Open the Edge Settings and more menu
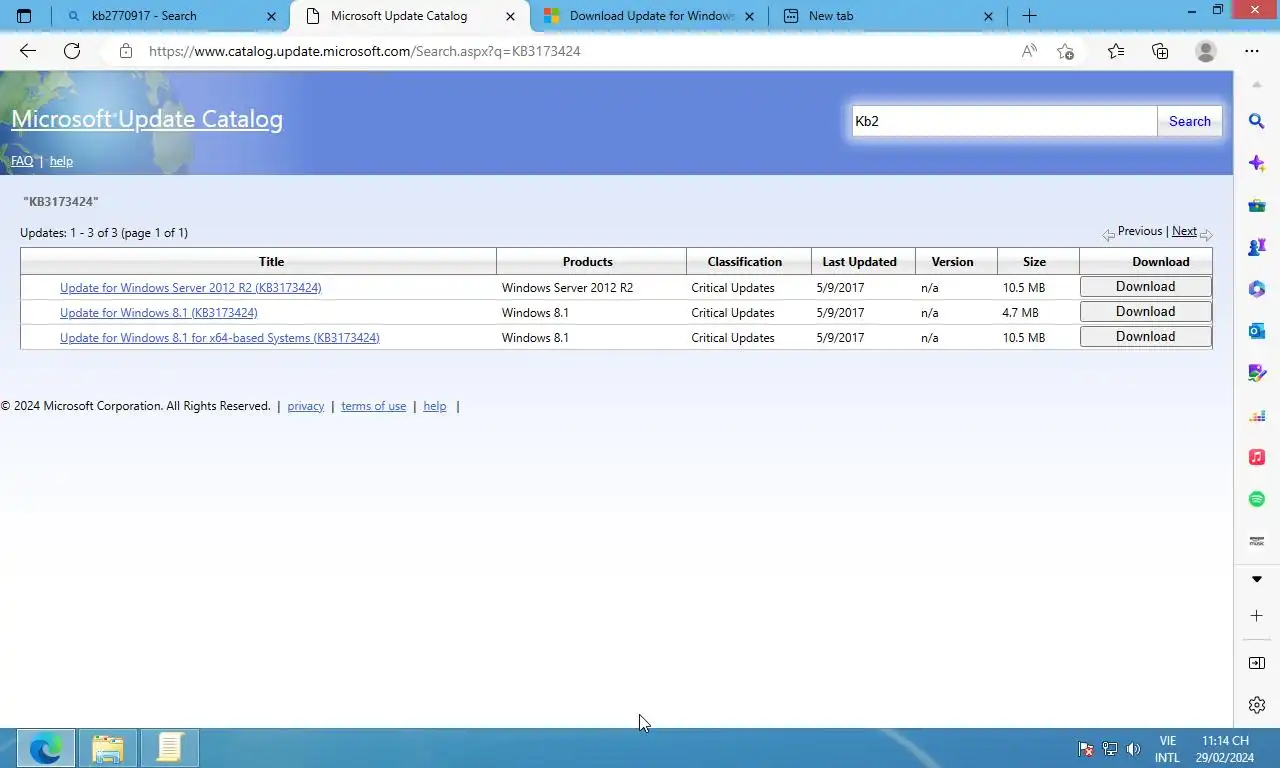The width and height of the screenshot is (1280, 768). 1252,51
